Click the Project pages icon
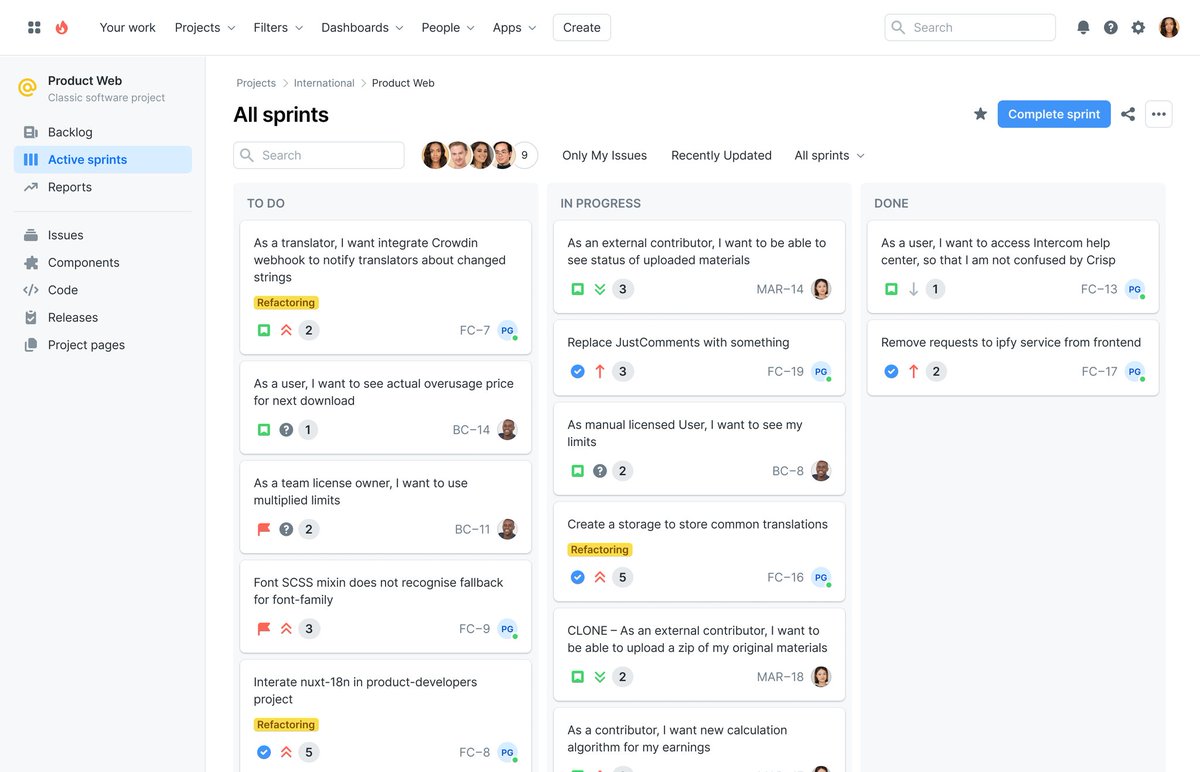The image size is (1200, 772). tap(30, 345)
